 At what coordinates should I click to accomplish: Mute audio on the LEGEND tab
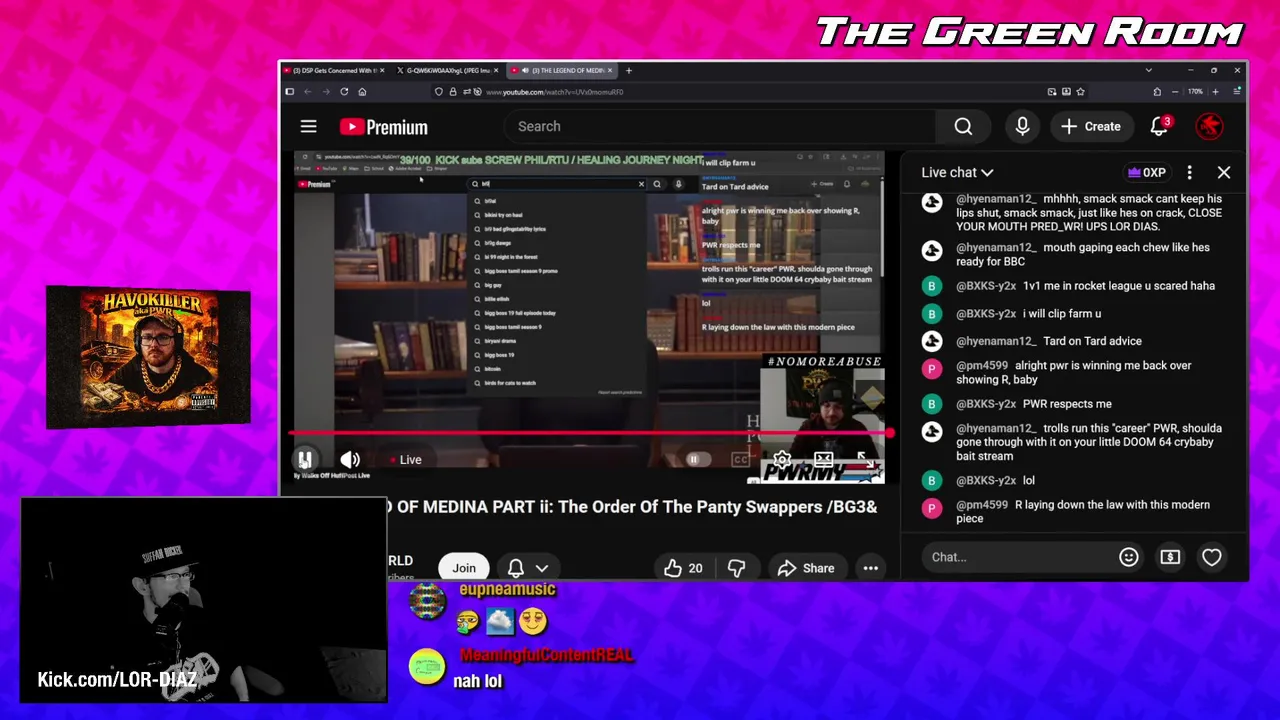[524, 70]
